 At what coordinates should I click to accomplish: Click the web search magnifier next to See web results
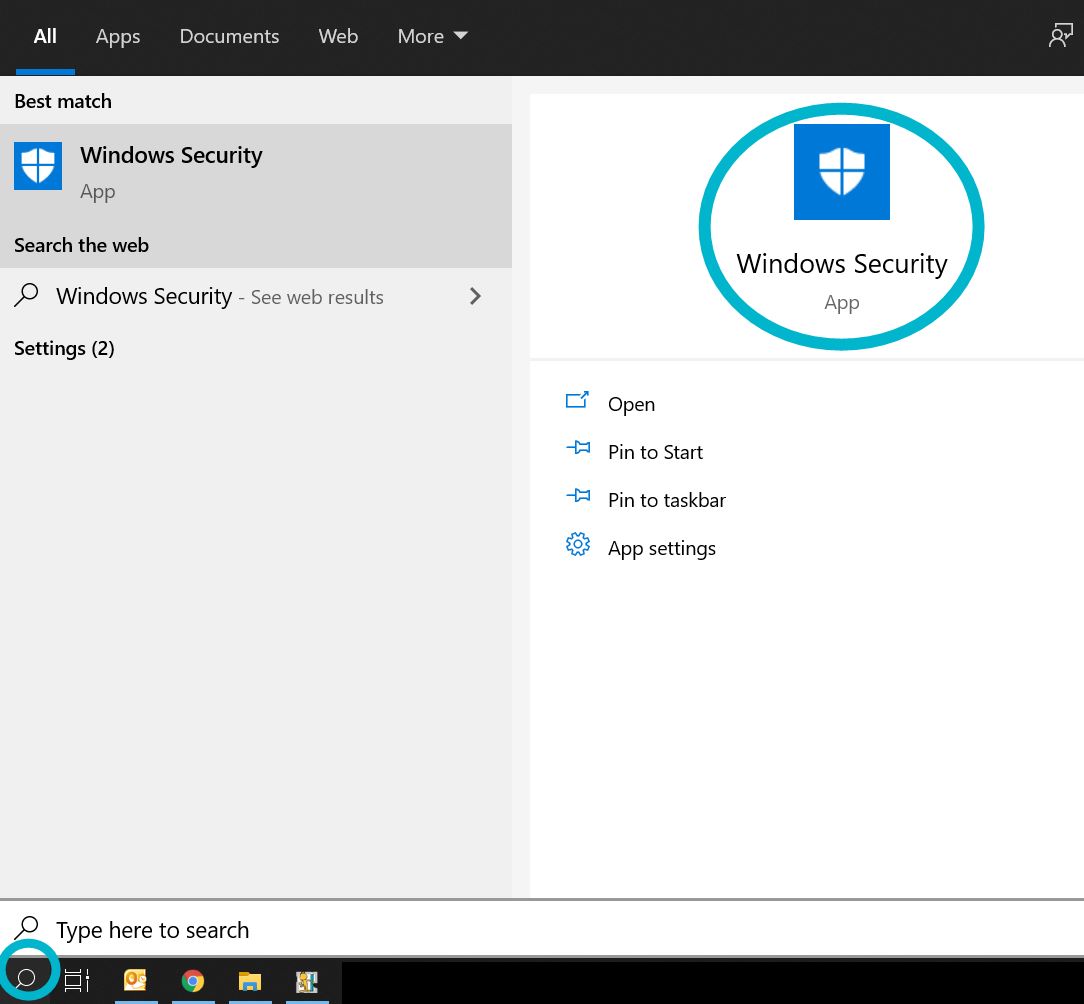tap(25, 296)
